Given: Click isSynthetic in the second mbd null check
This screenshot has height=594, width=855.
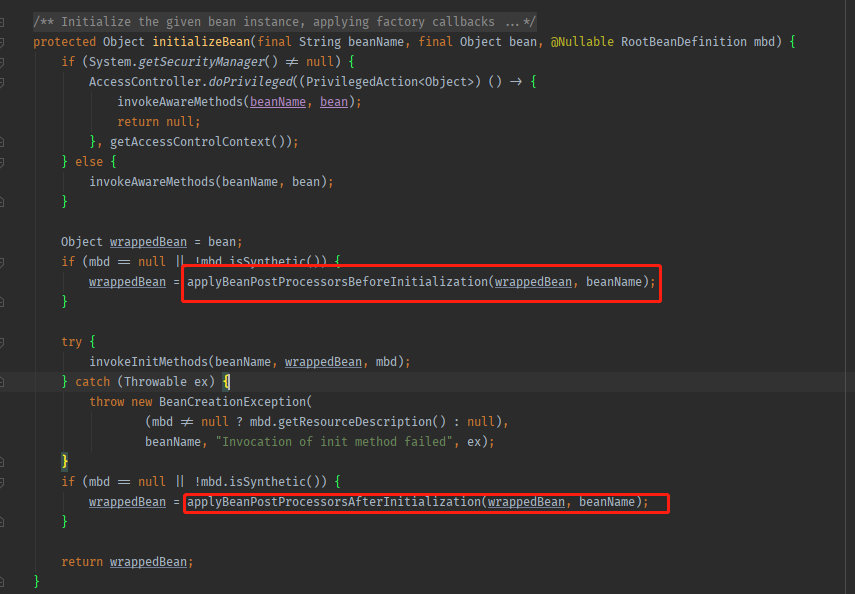Looking at the screenshot, I should 268,482.
